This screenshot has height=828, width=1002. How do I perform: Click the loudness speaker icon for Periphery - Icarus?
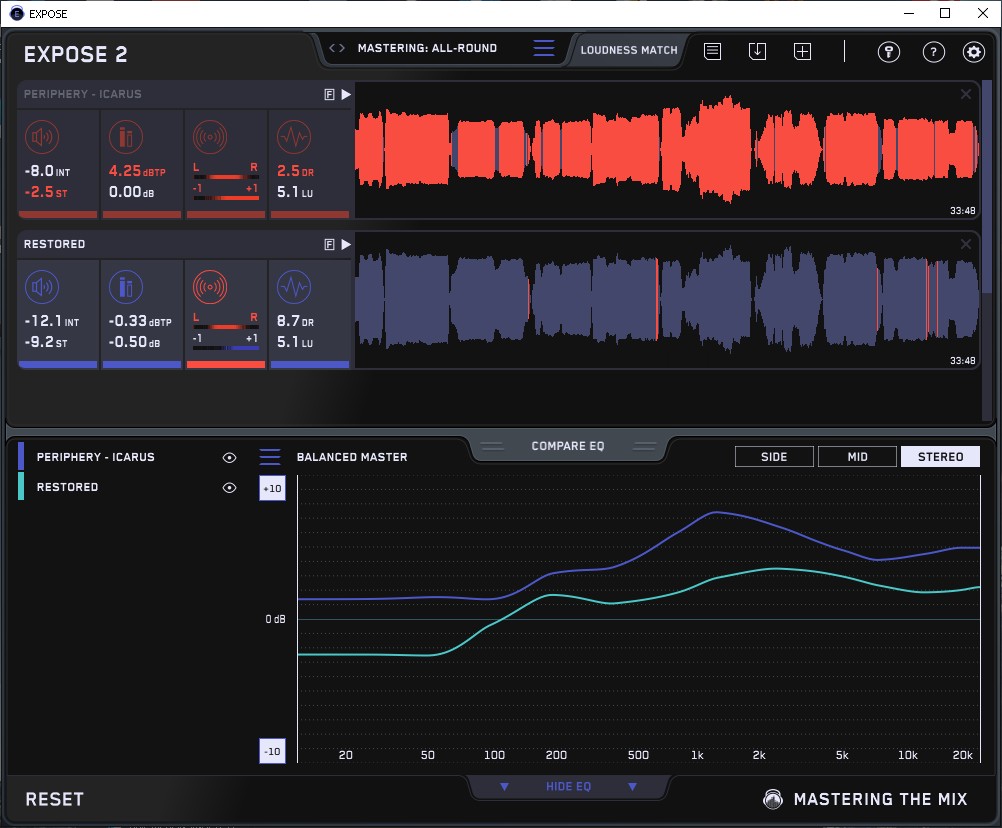(x=40, y=137)
